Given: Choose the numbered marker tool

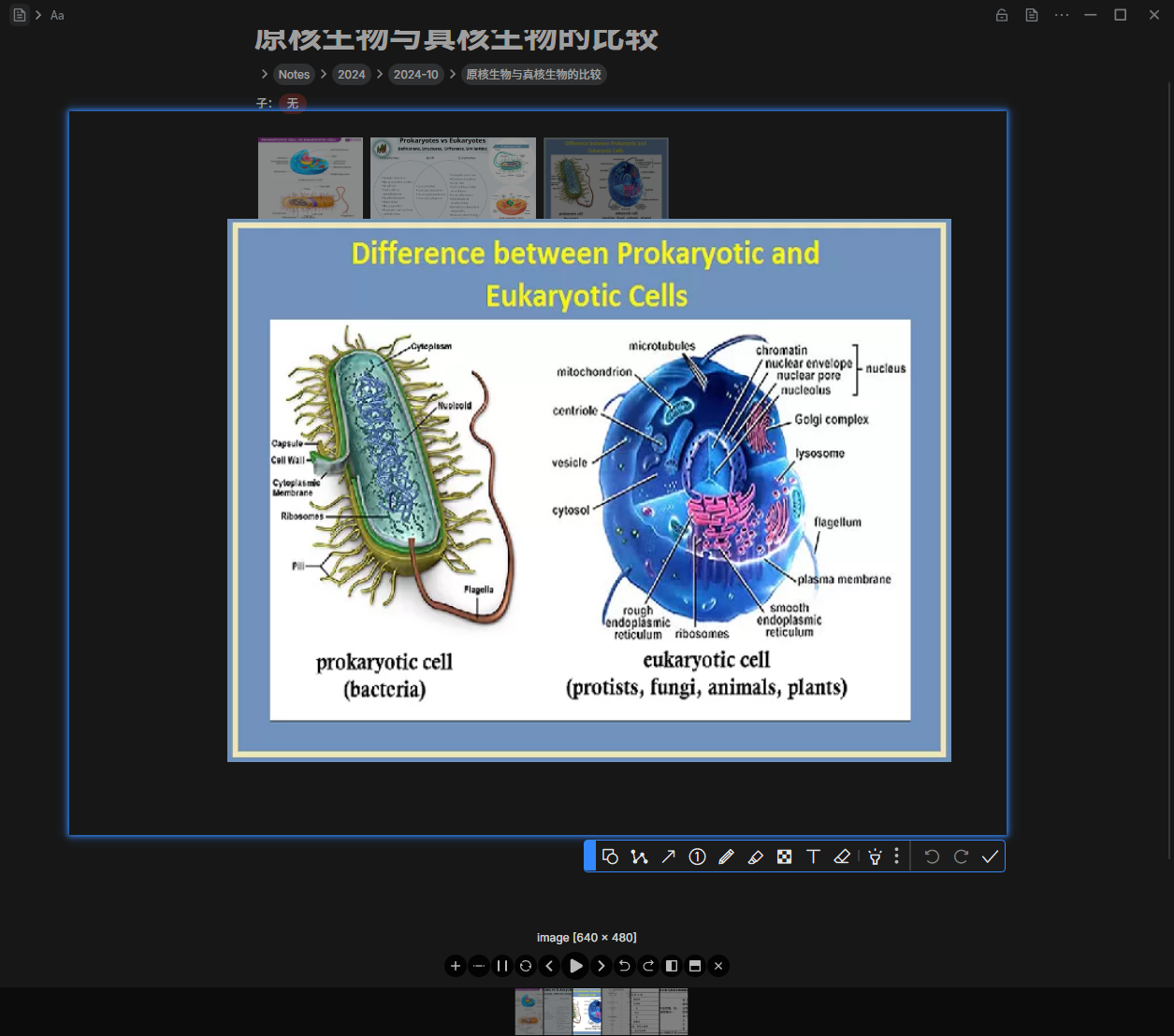Looking at the screenshot, I should [697, 856].
